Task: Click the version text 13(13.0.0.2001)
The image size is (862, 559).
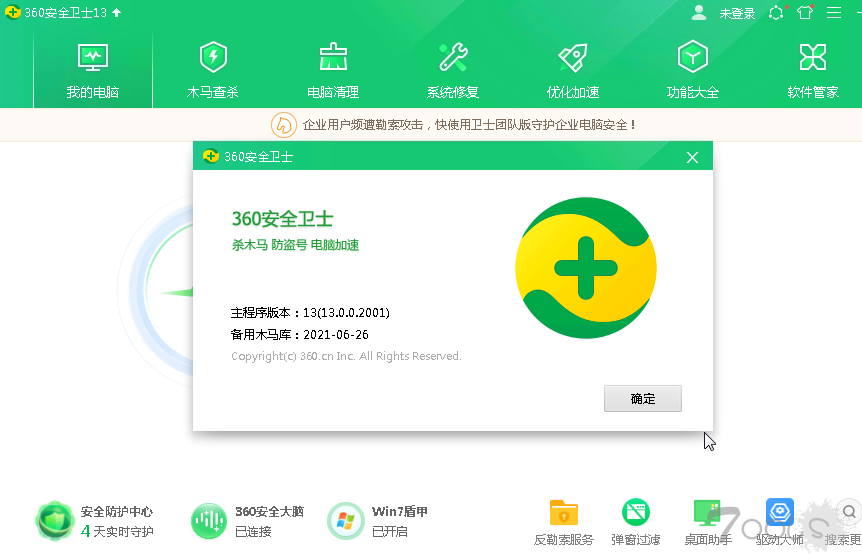Action: click(x=346, y=313)
